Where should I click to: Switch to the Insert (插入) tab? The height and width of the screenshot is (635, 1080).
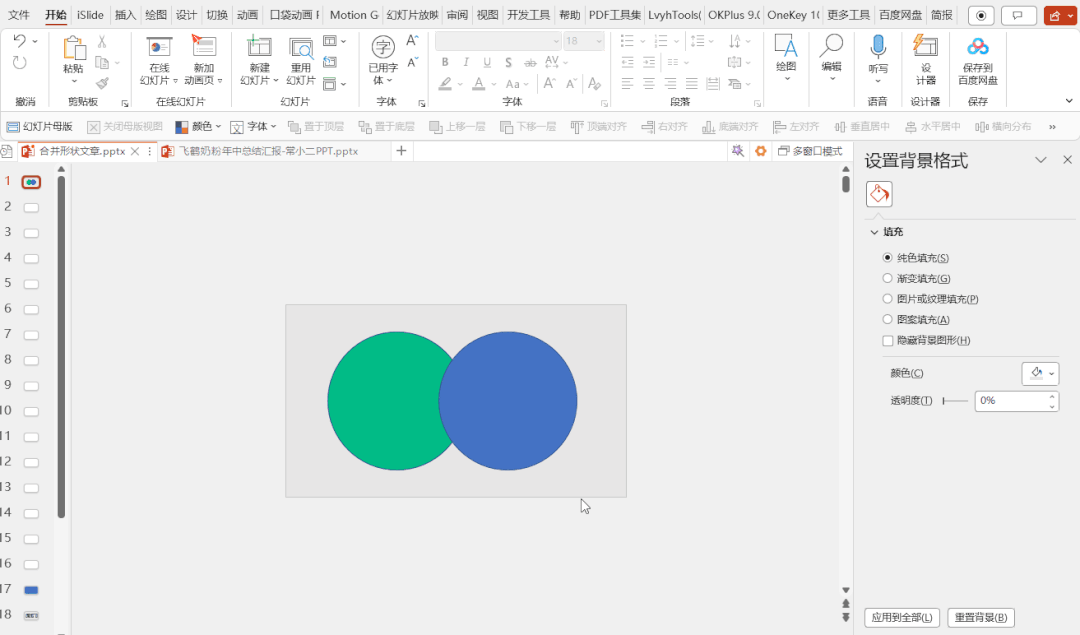click(x=125, y=14)
